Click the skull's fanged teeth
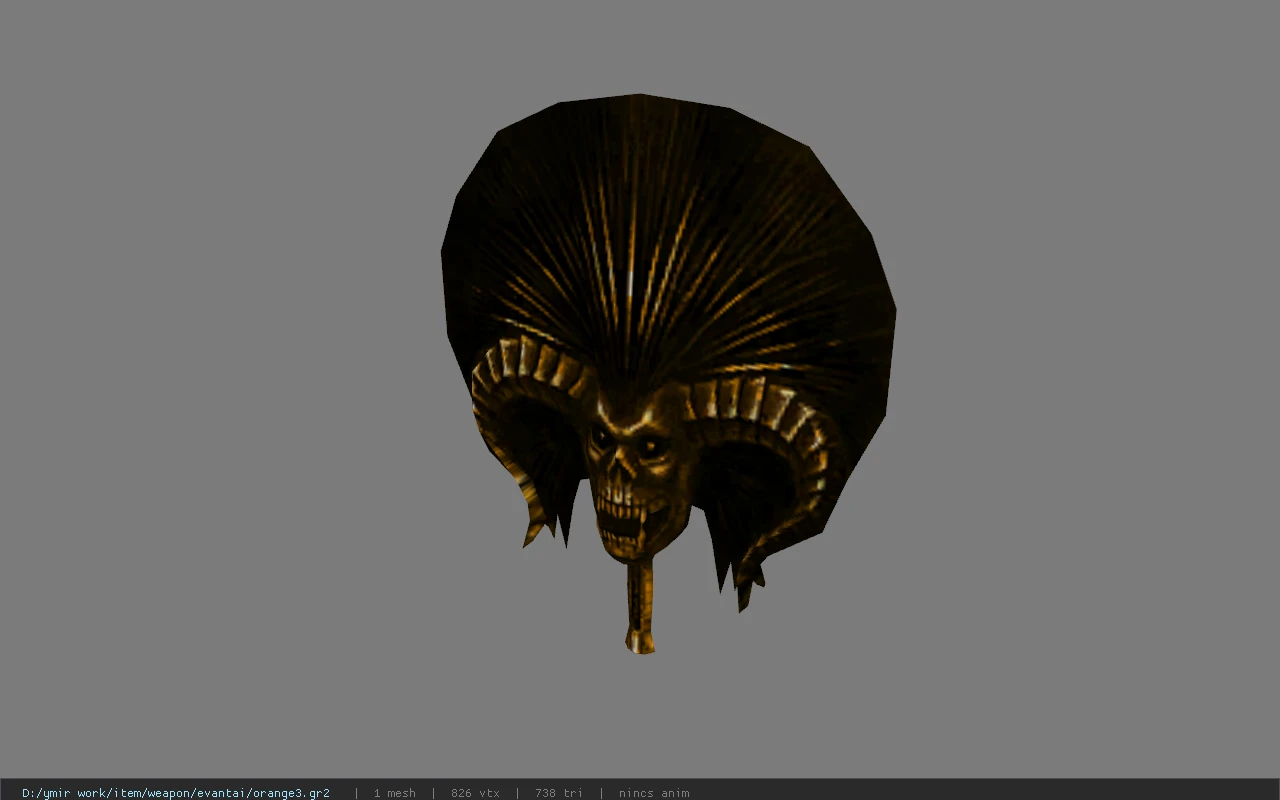 pos(630,520)
